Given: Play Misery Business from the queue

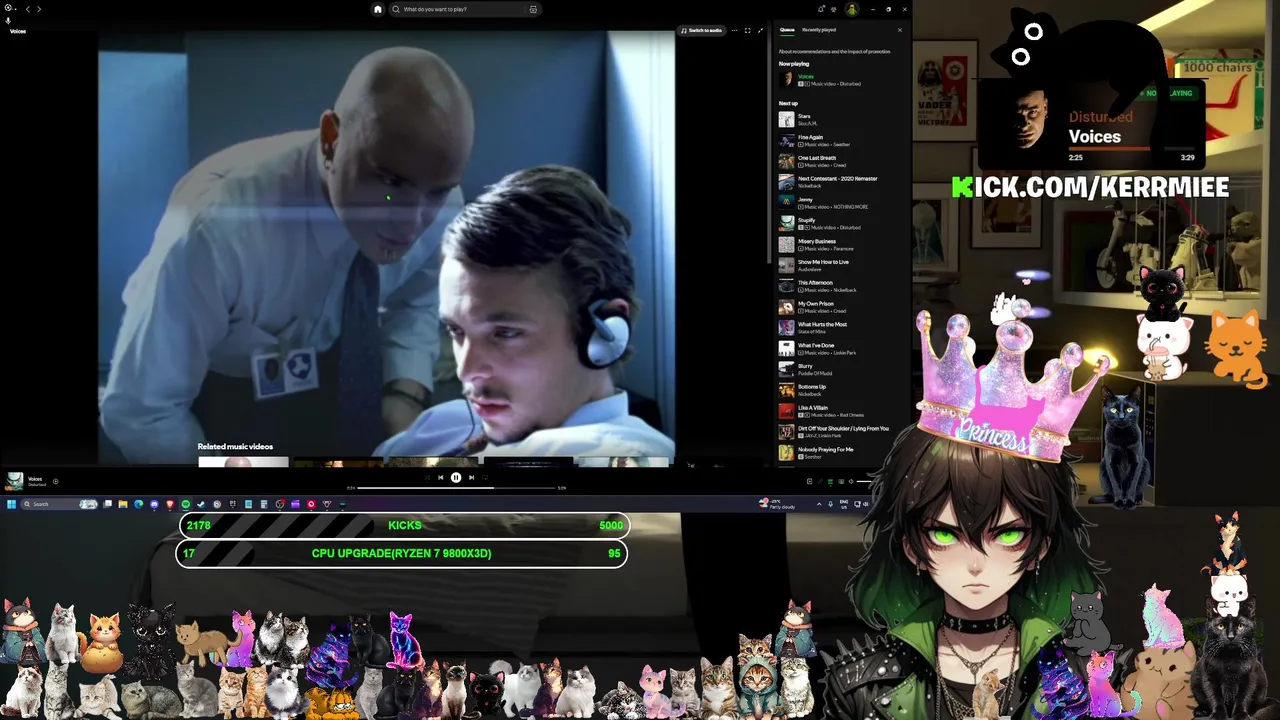Looking at the screenshot, I should [842, 245].
